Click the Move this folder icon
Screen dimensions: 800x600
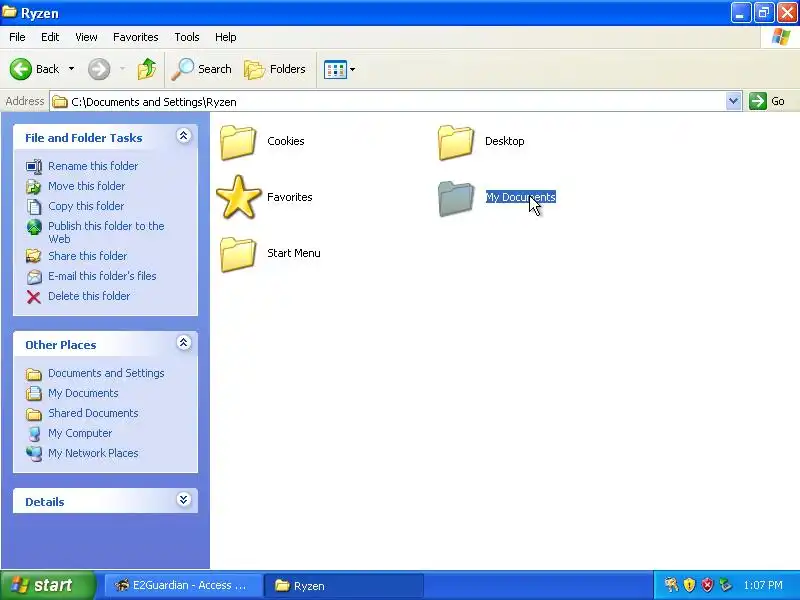(34, 187)
